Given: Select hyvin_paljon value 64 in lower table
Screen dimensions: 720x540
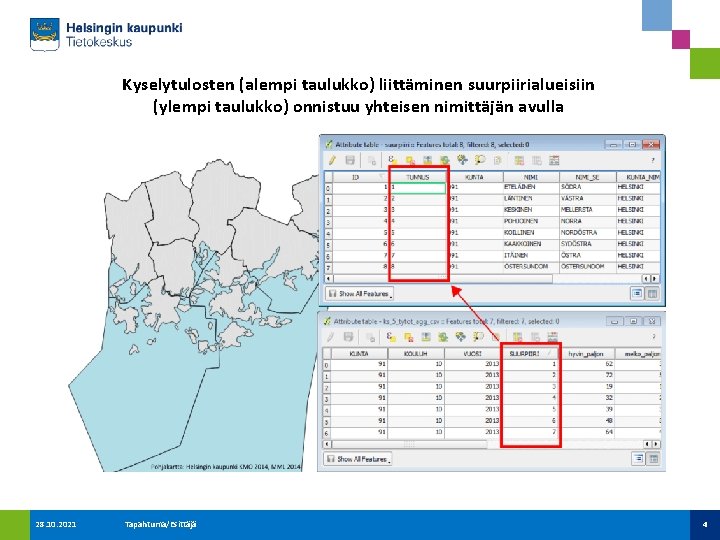Looking at the screenshot, I should (587, 432).
